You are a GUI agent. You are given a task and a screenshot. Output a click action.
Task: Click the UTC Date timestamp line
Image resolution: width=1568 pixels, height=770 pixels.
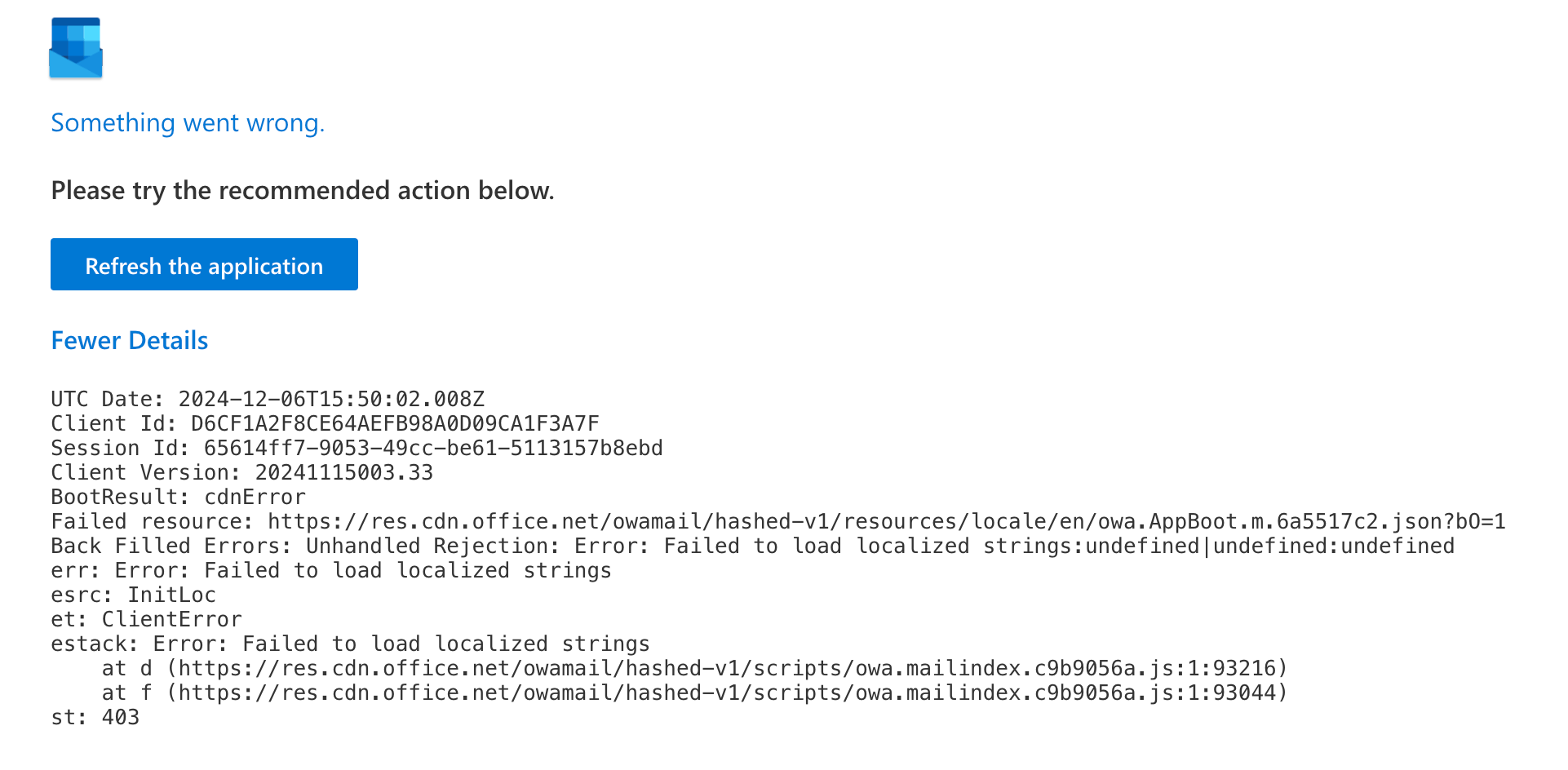point(268,399)
